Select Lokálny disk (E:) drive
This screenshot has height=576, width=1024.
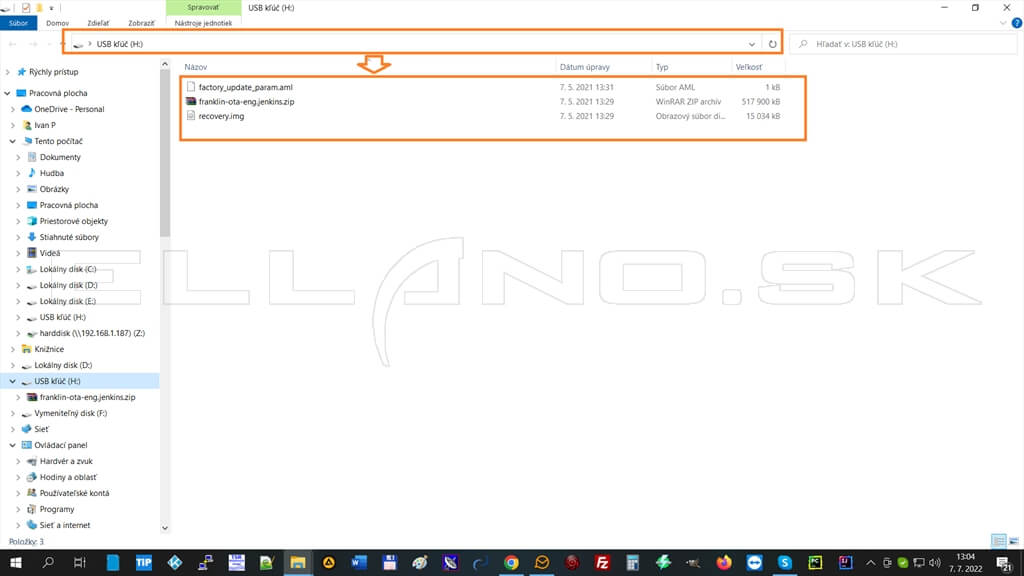tap(68, 301)
